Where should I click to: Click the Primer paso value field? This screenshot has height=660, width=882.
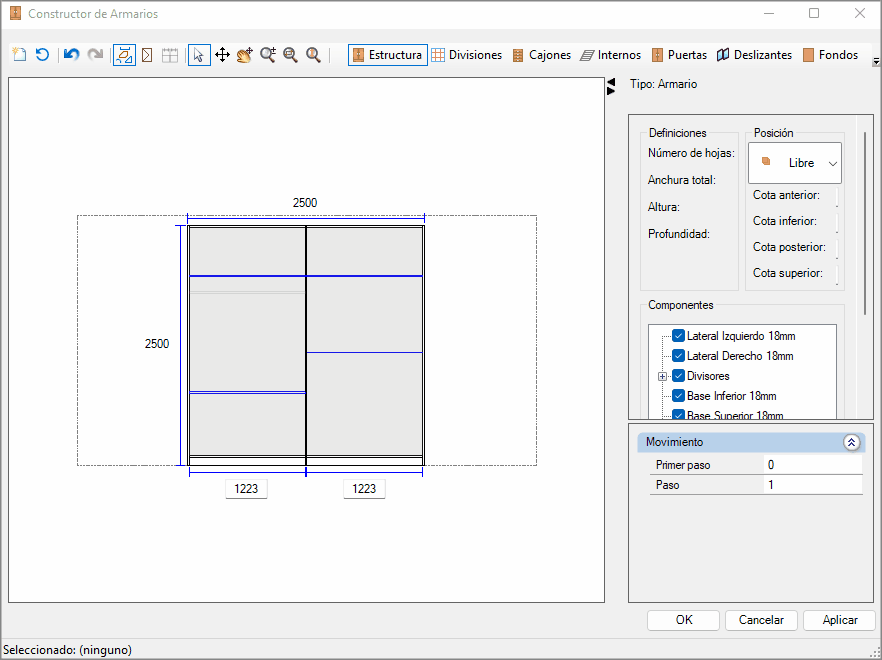813,465
